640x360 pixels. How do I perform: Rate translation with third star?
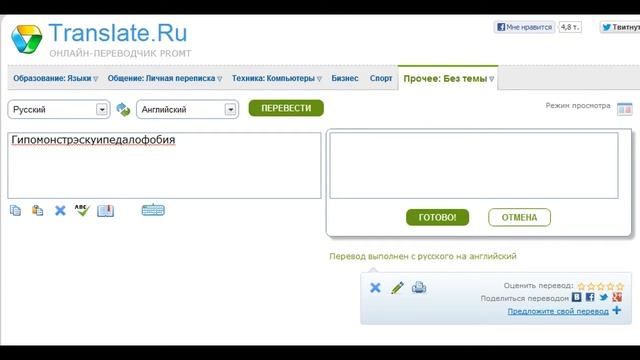[601, 286]
